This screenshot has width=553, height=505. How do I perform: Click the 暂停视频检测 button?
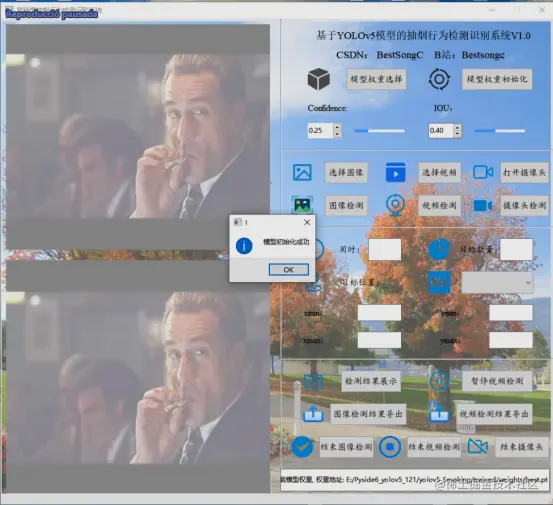pyautogui.click(x=497, y=381)
